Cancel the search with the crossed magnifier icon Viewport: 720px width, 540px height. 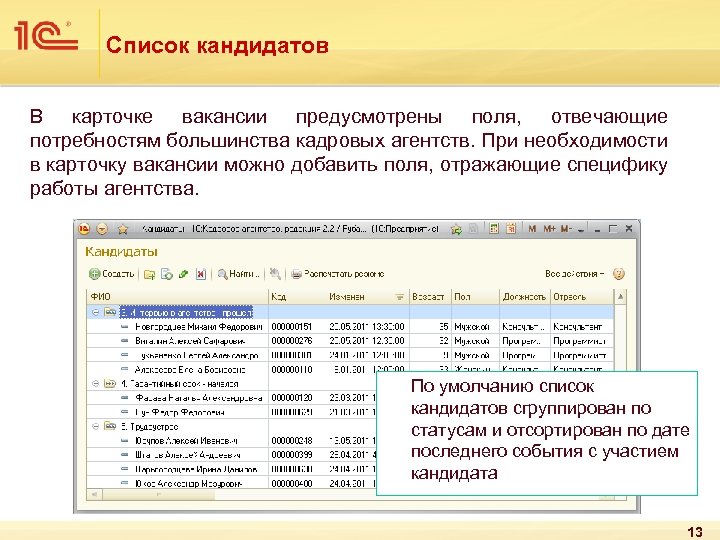tap(275, 274)
